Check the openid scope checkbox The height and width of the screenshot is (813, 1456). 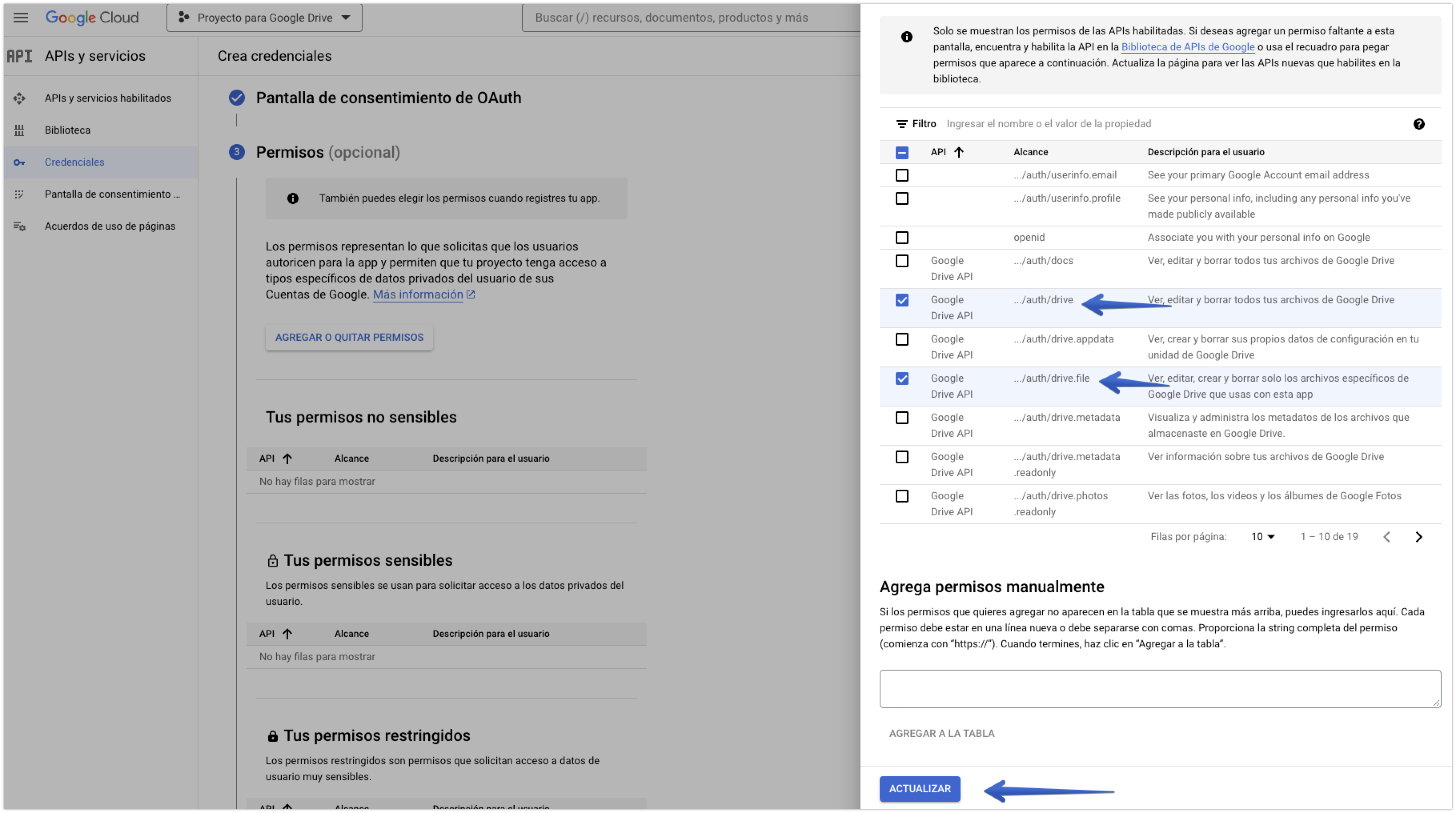(x=902, y=237)
